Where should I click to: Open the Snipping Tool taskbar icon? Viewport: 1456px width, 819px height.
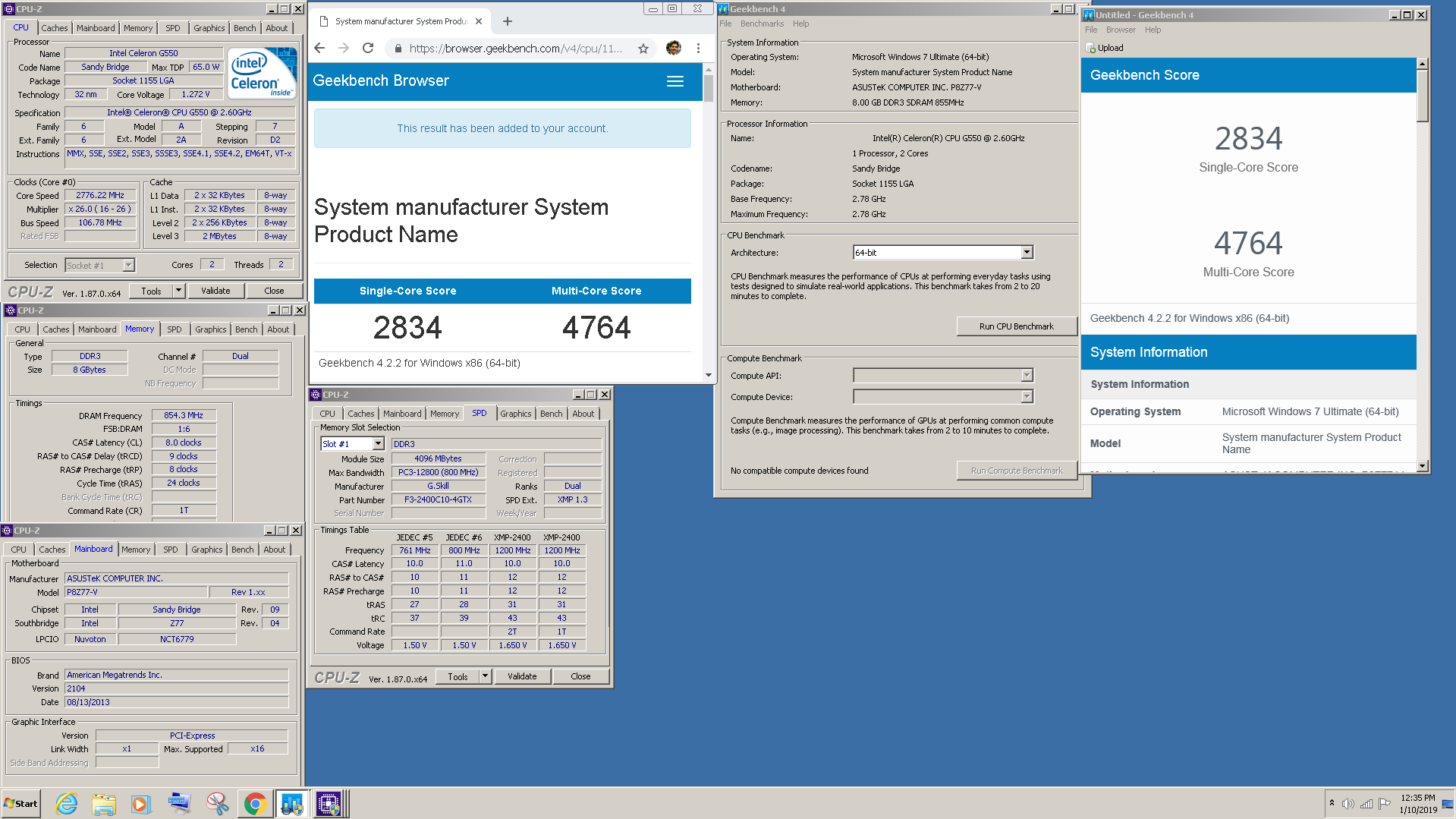(217, 803)
